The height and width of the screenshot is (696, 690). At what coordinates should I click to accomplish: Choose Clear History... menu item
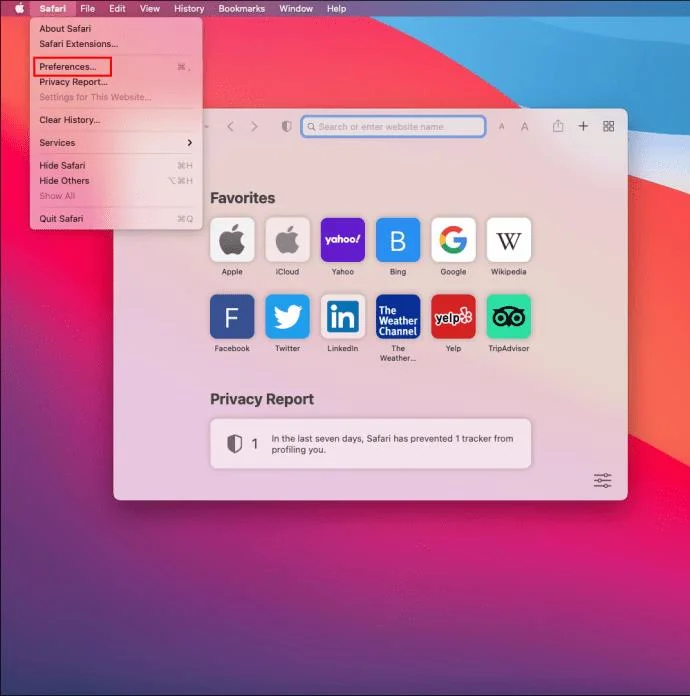pyautogui.click(x=115, y=120)
